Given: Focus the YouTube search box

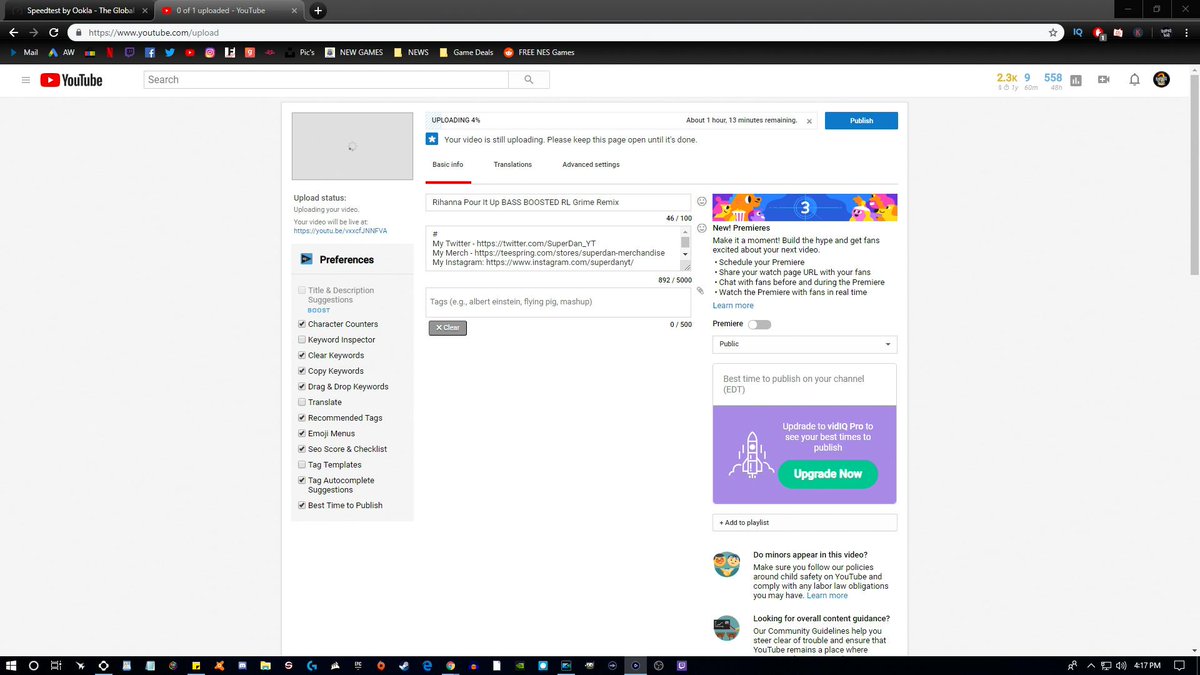Looking at the screenshot, I should coord(326,79).
